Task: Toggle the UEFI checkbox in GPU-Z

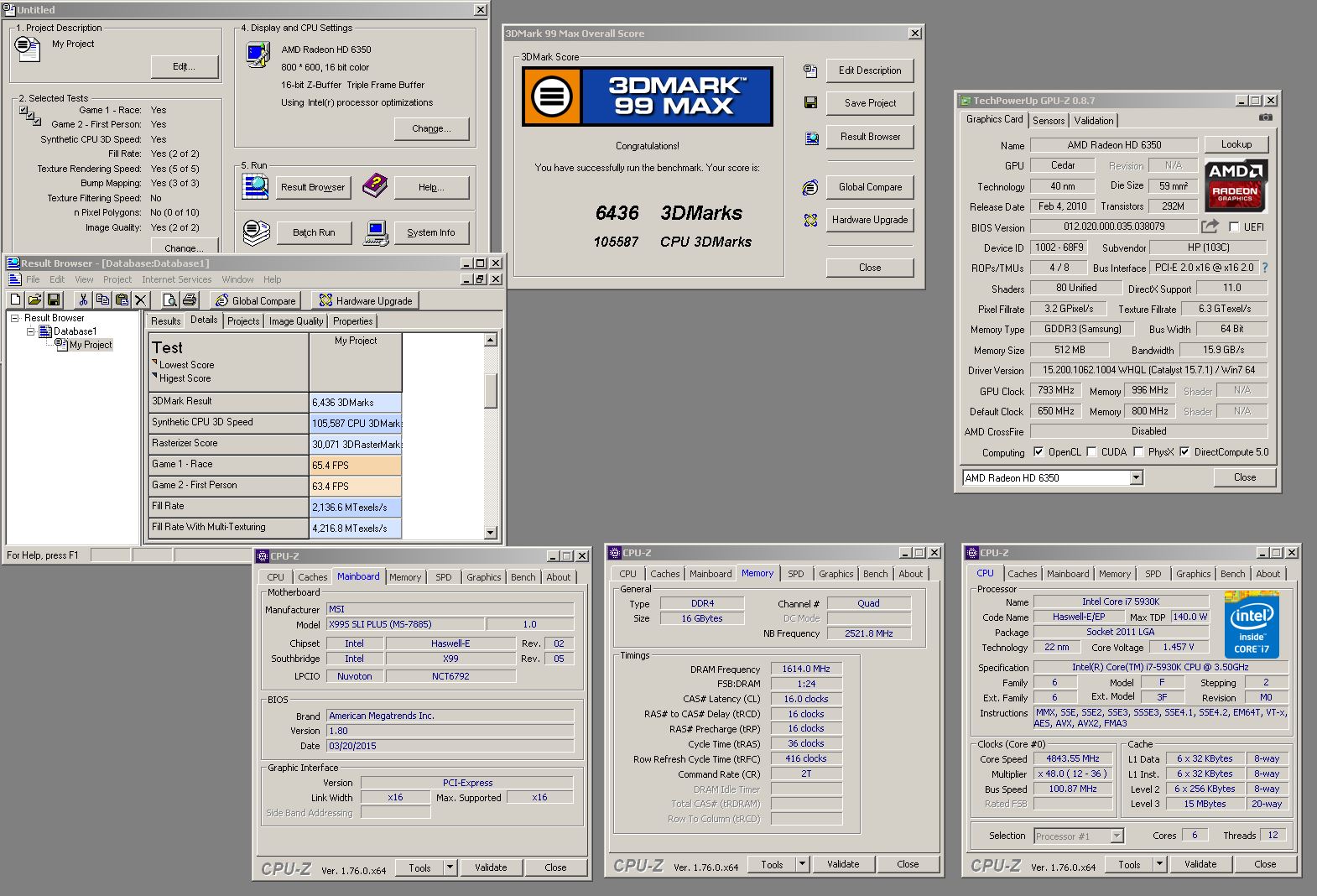Action: click(x=1234, y=227)
